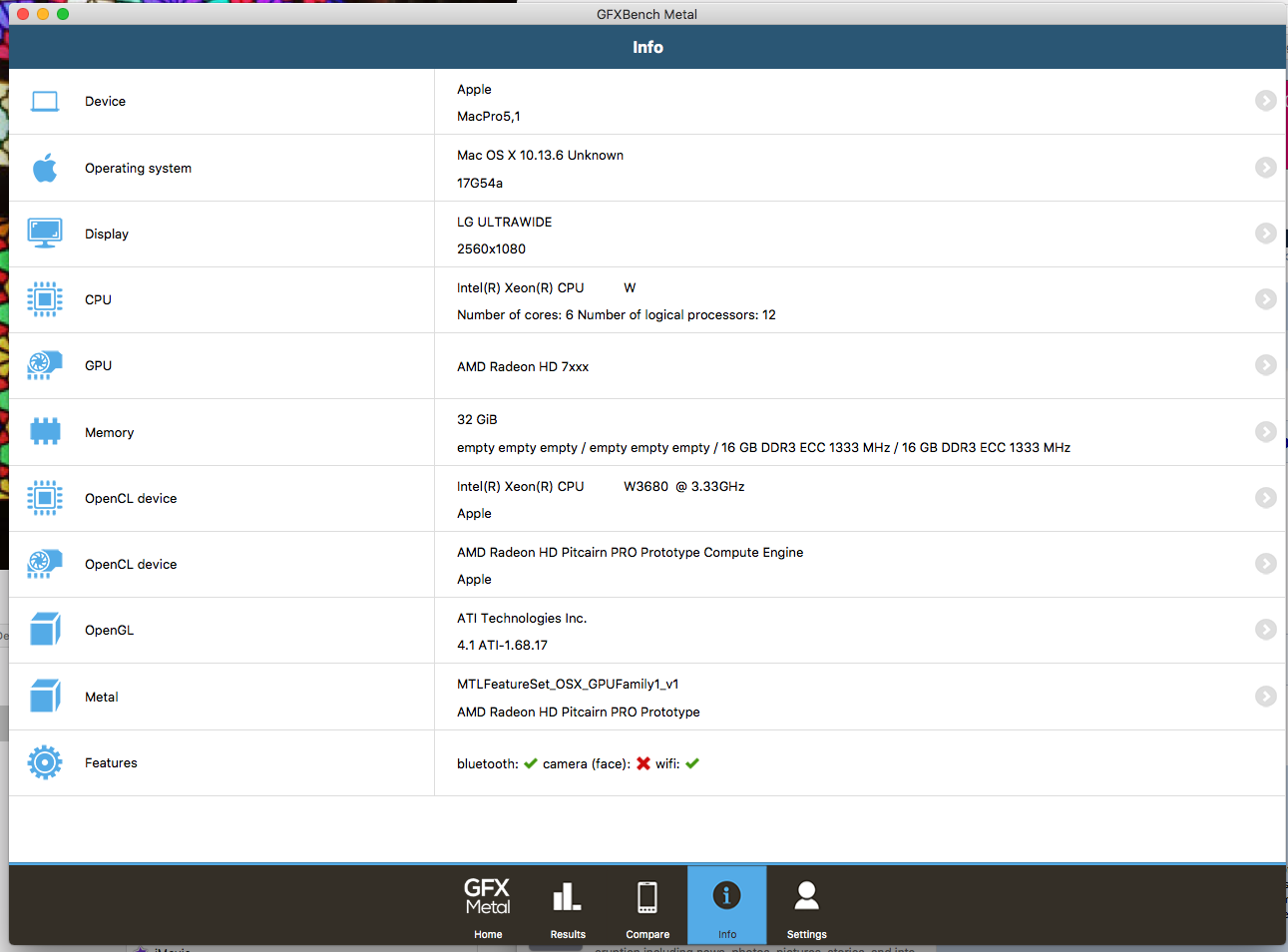This screenshot has width=1288, height=952.
Task: Click the cube icon in the Metal row
Action: (45, 697)
